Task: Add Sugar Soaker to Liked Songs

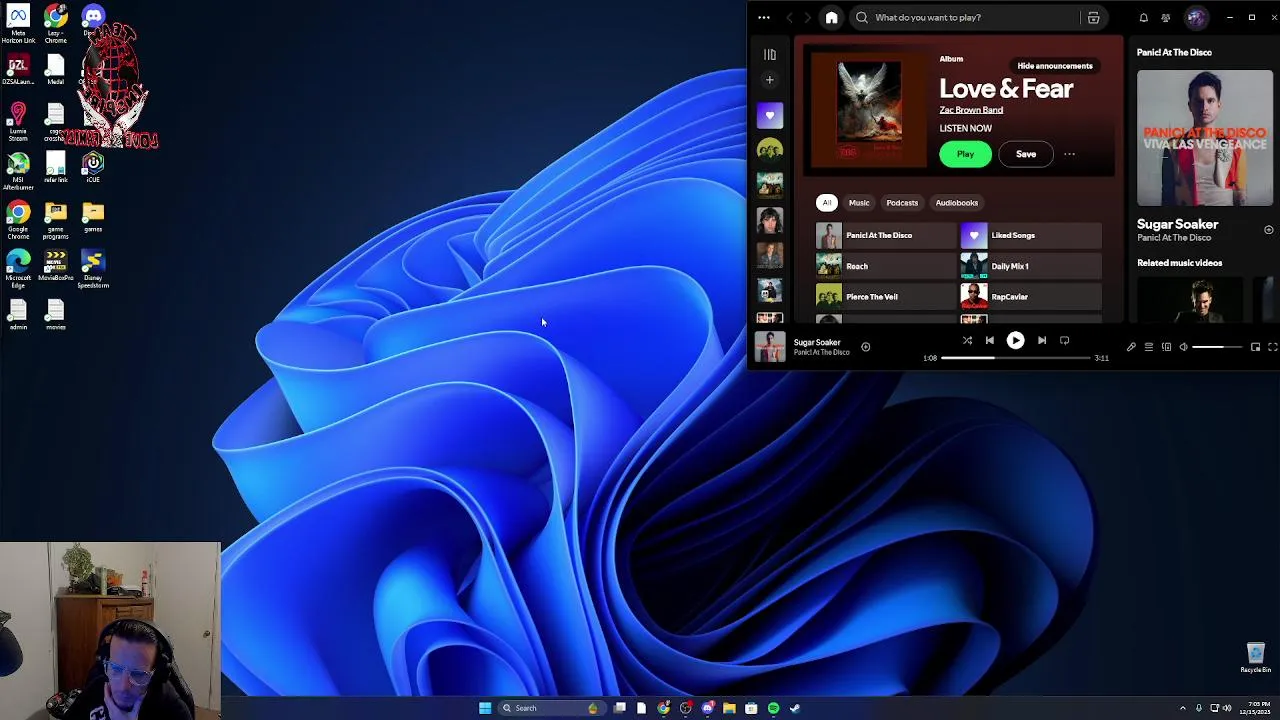Action: pos(866,347)
